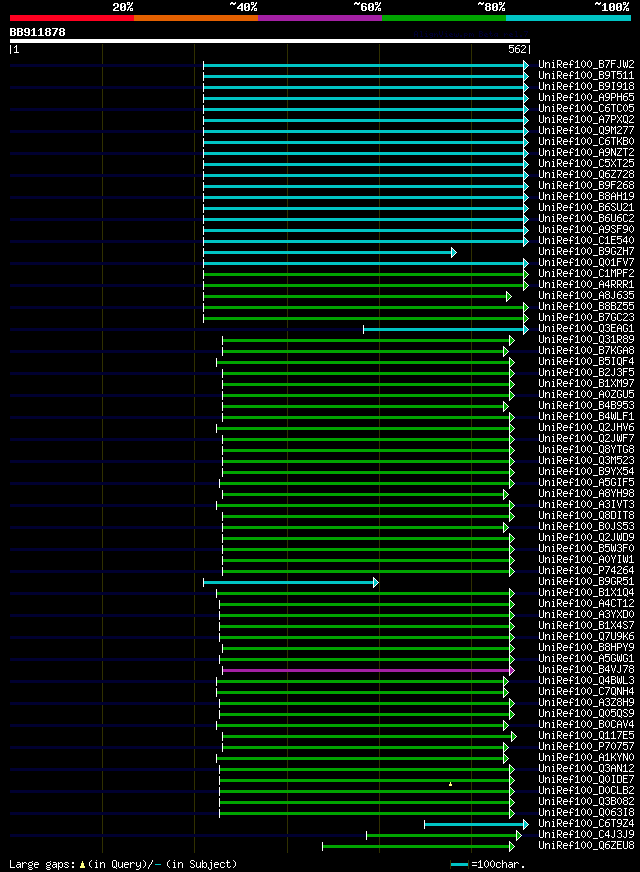Select UniRef100_B9GZH7 hit name
The width and height of the screenshot is (640, 872).
[586, 251]
